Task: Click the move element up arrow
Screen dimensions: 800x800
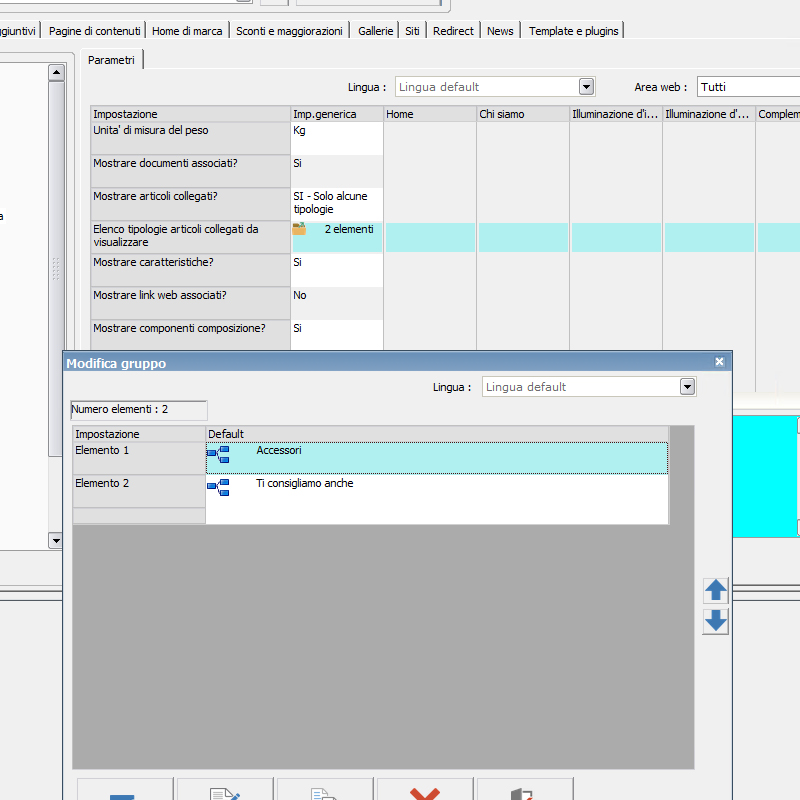Action: pyautogui.click(x=715, y=591)
